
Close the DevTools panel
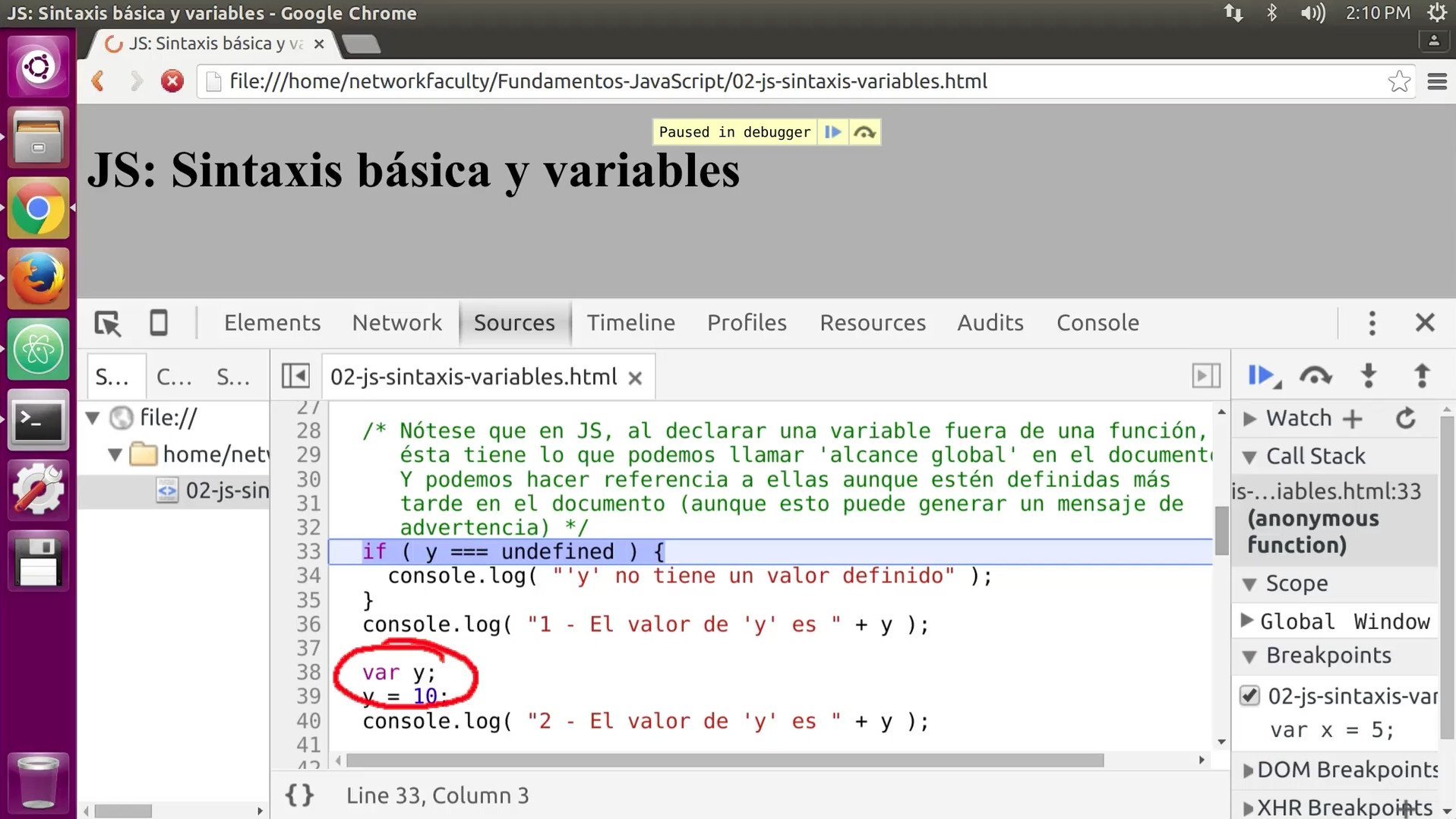(1425, 323)
